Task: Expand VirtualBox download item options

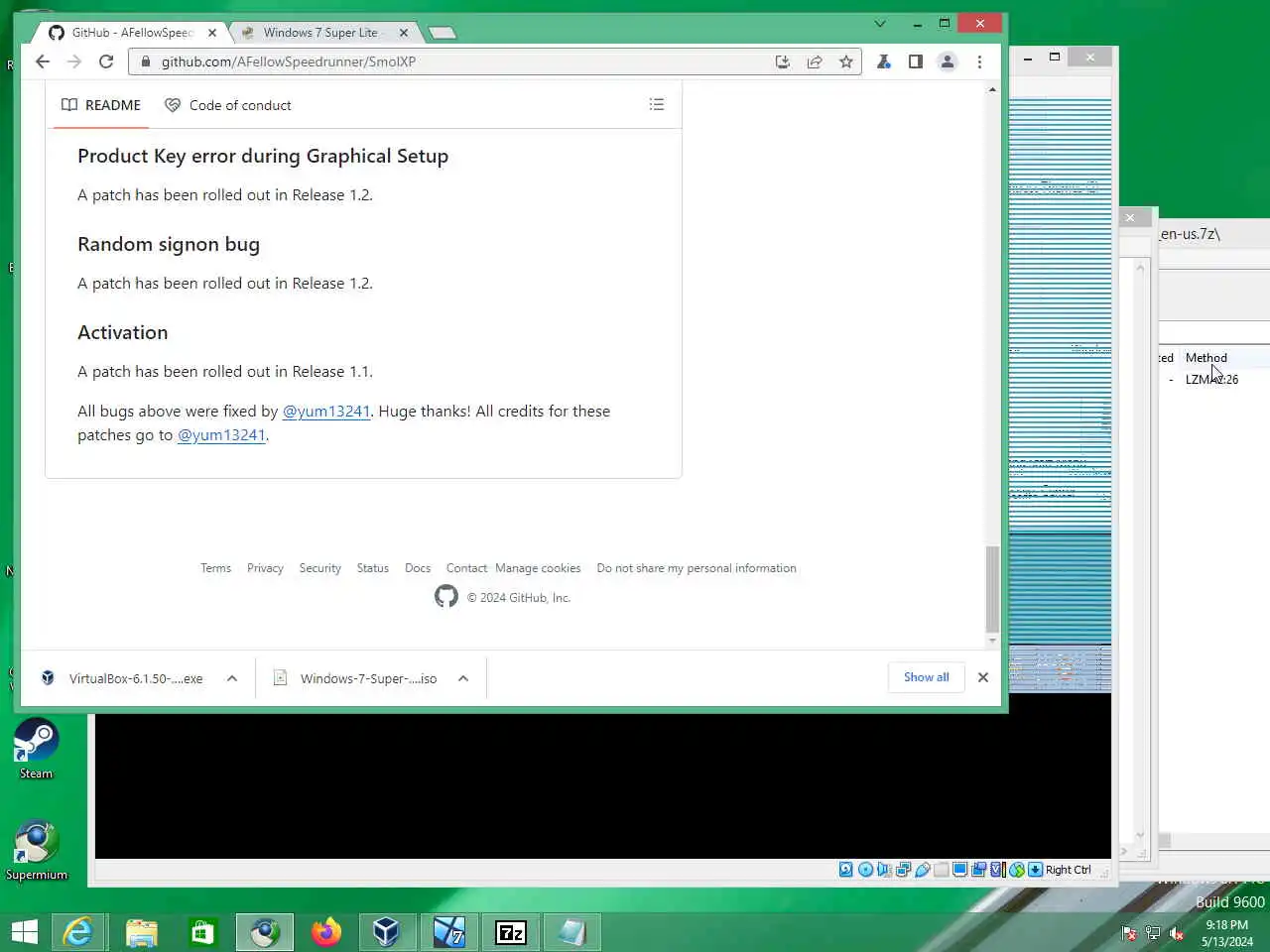Action: click(x=232, y=678)
